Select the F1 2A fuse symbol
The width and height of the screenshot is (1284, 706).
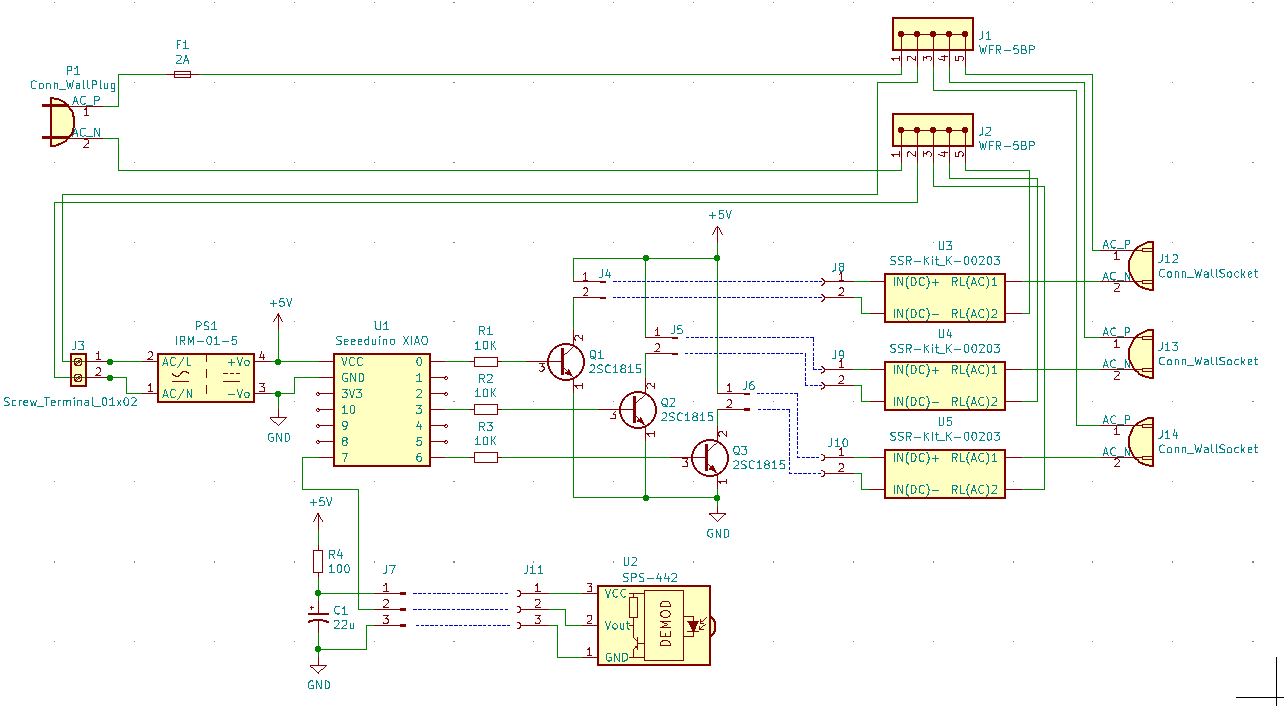(181, 74)
